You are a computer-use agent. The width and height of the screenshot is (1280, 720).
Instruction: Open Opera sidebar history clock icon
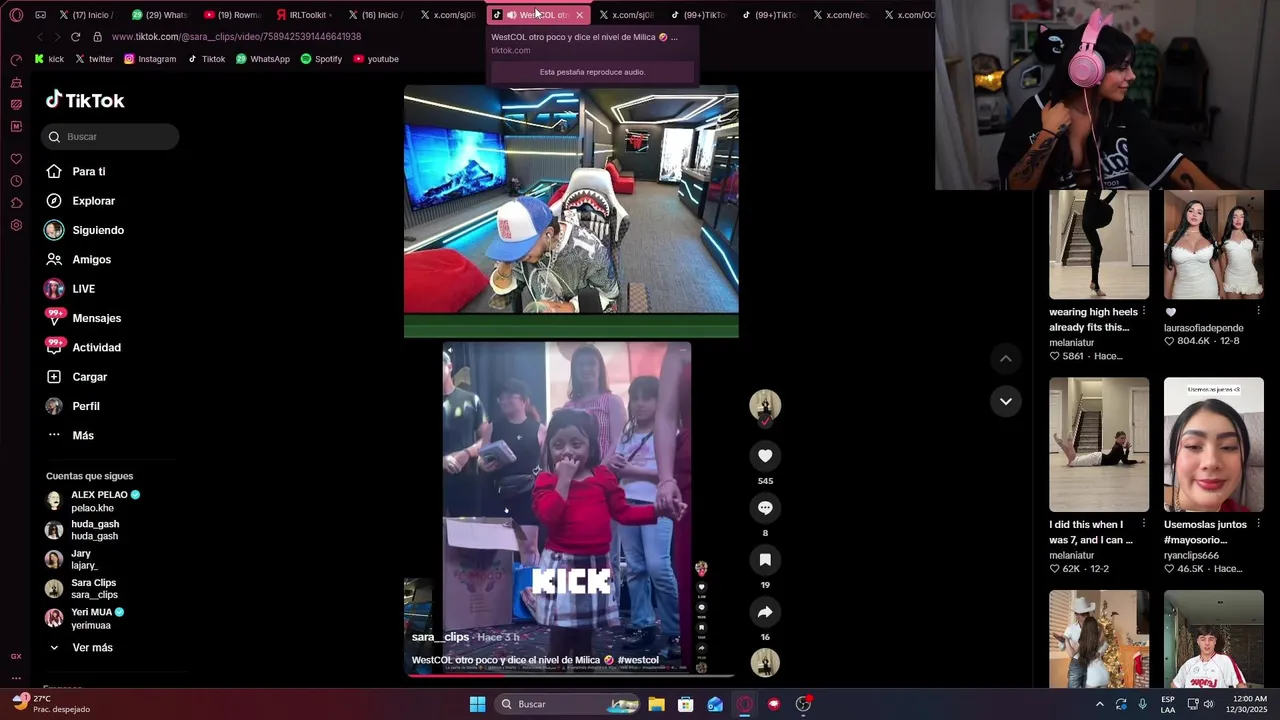pyautogui.click(x=16, y=181)
